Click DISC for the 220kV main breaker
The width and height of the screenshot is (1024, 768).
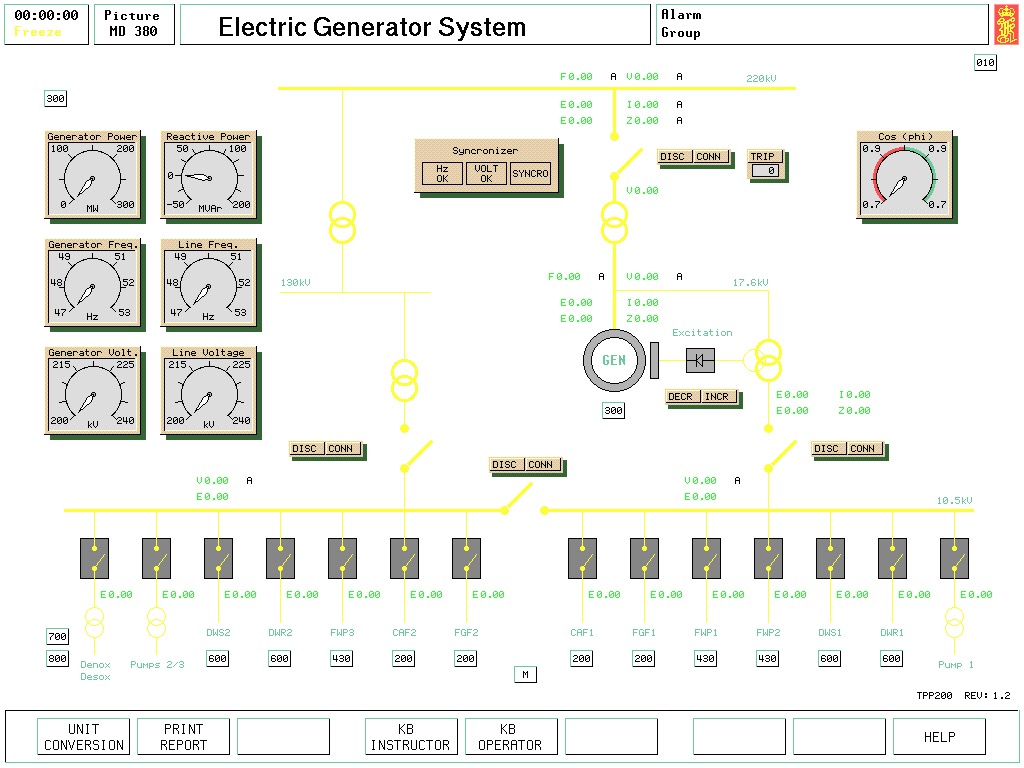click(x=673, y=157)
